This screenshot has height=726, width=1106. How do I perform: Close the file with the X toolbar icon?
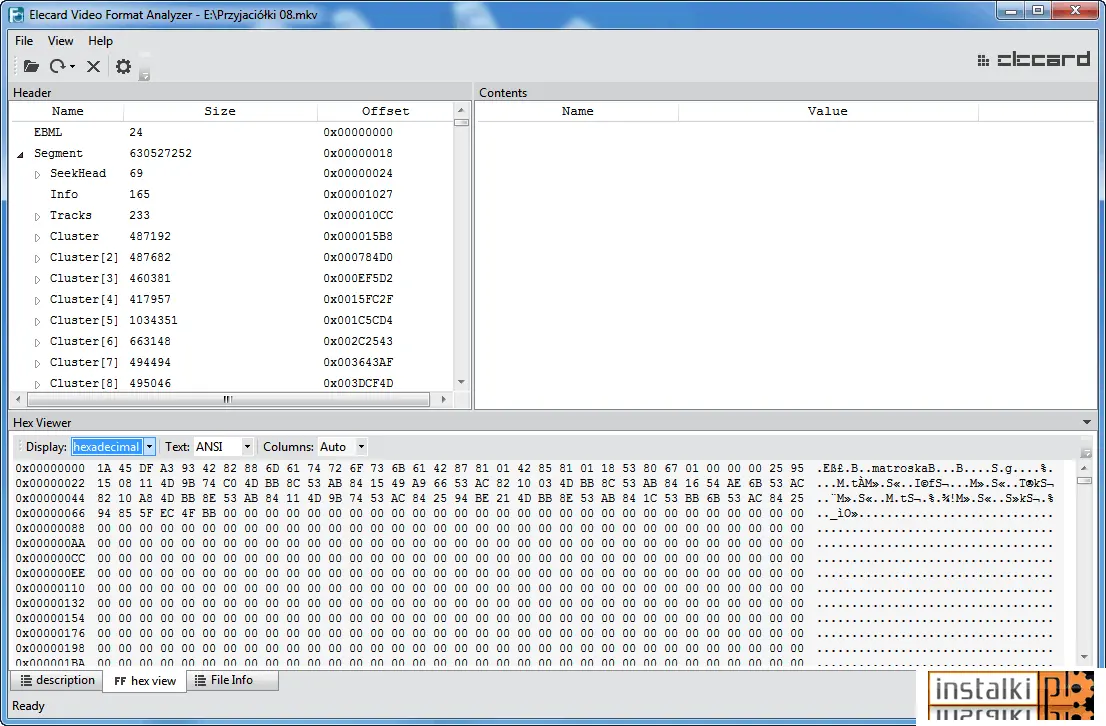click(93, 66)
